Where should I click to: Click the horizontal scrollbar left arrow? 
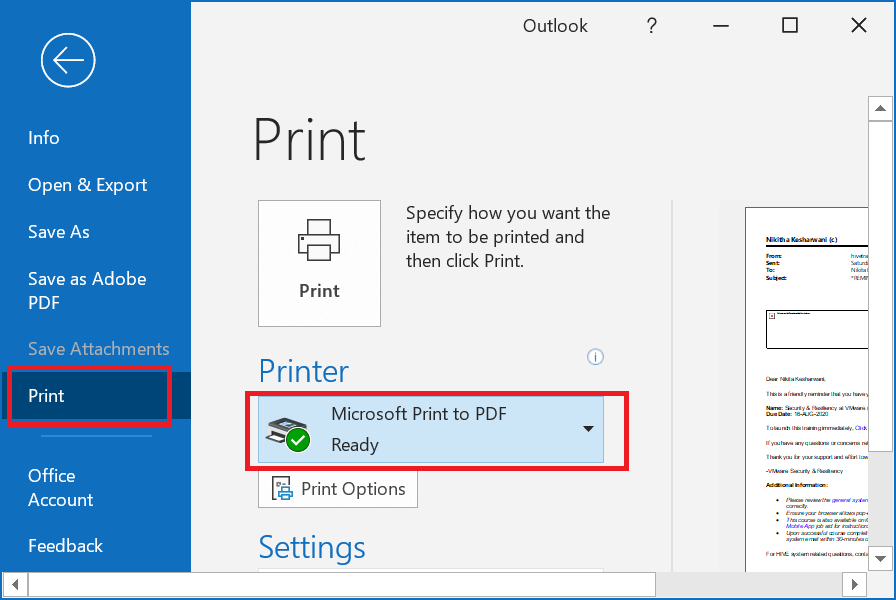[15, 585]
